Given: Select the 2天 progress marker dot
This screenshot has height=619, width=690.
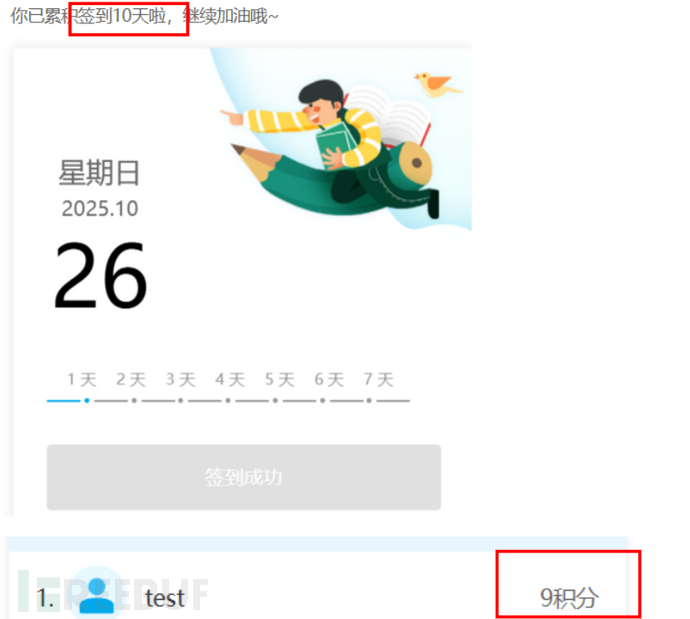Looking at the screenshot, I should coord(134,400).
